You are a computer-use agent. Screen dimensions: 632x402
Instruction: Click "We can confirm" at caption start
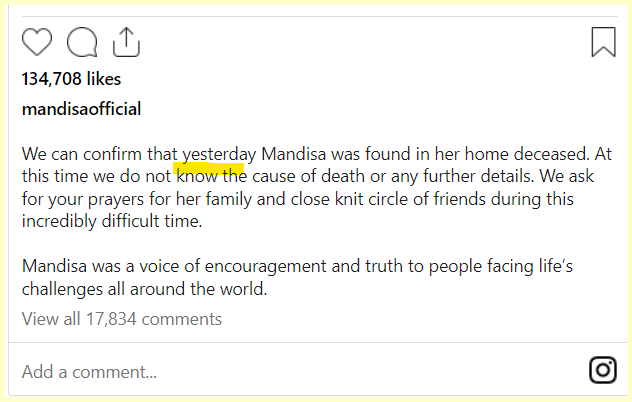(x=78, y=155)
